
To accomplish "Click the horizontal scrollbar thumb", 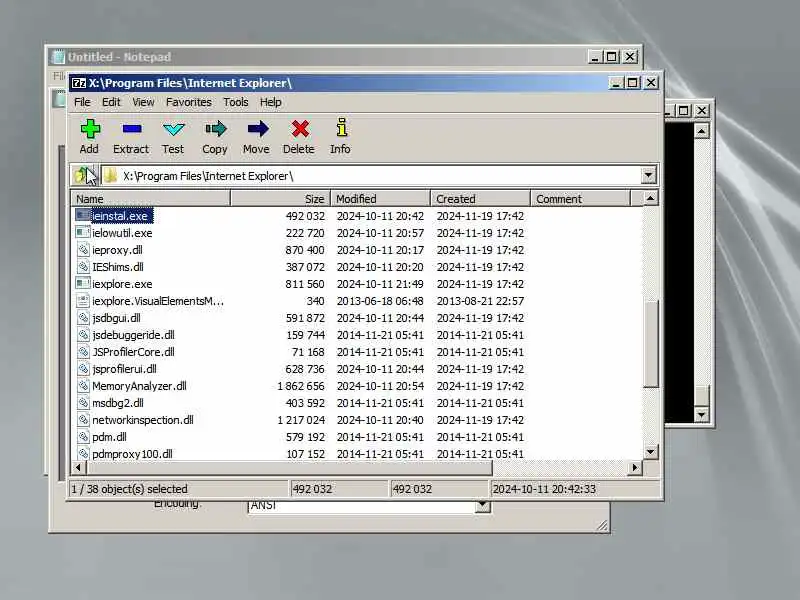I will pyautogui.click(x=289, y=467).
